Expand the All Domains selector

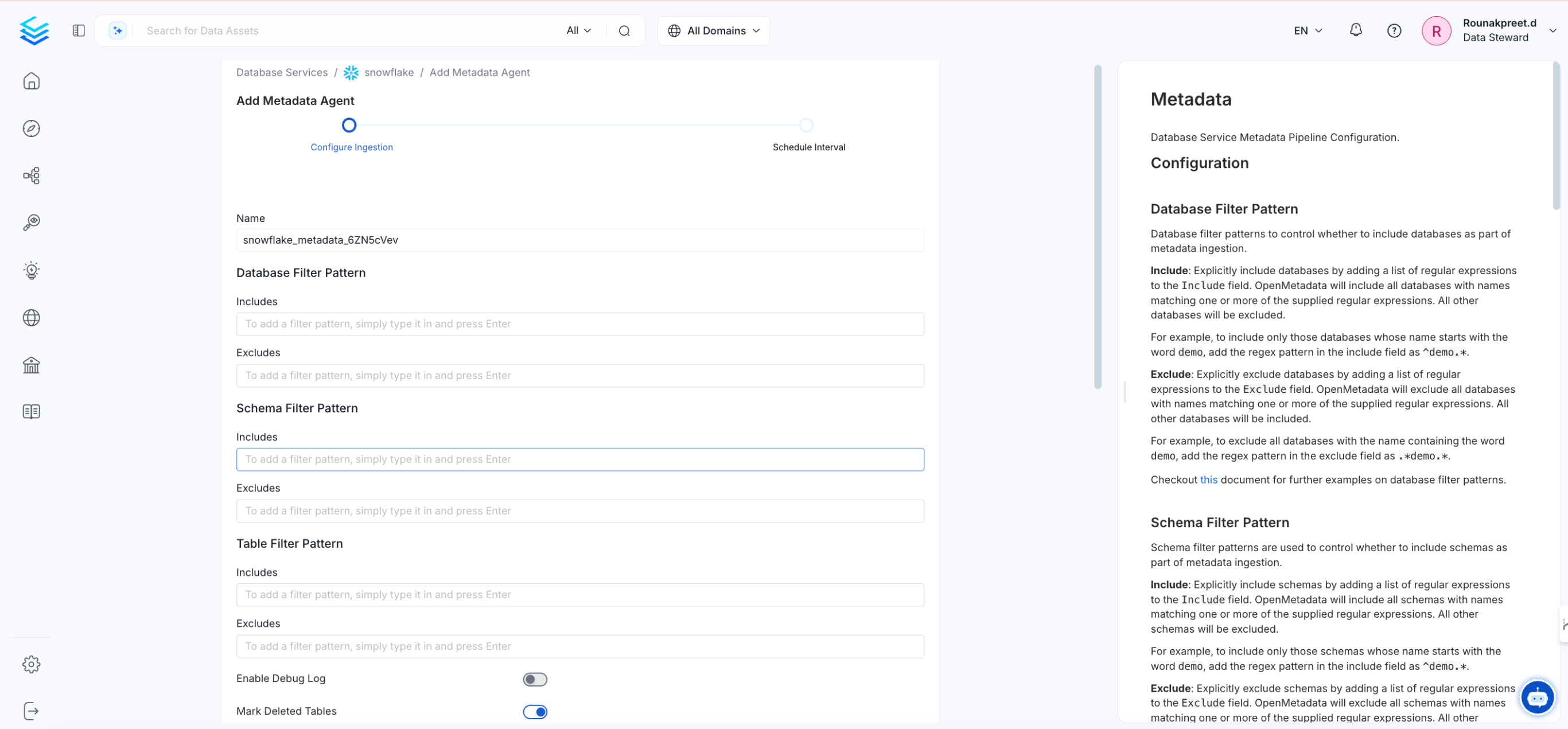point(713,30)
